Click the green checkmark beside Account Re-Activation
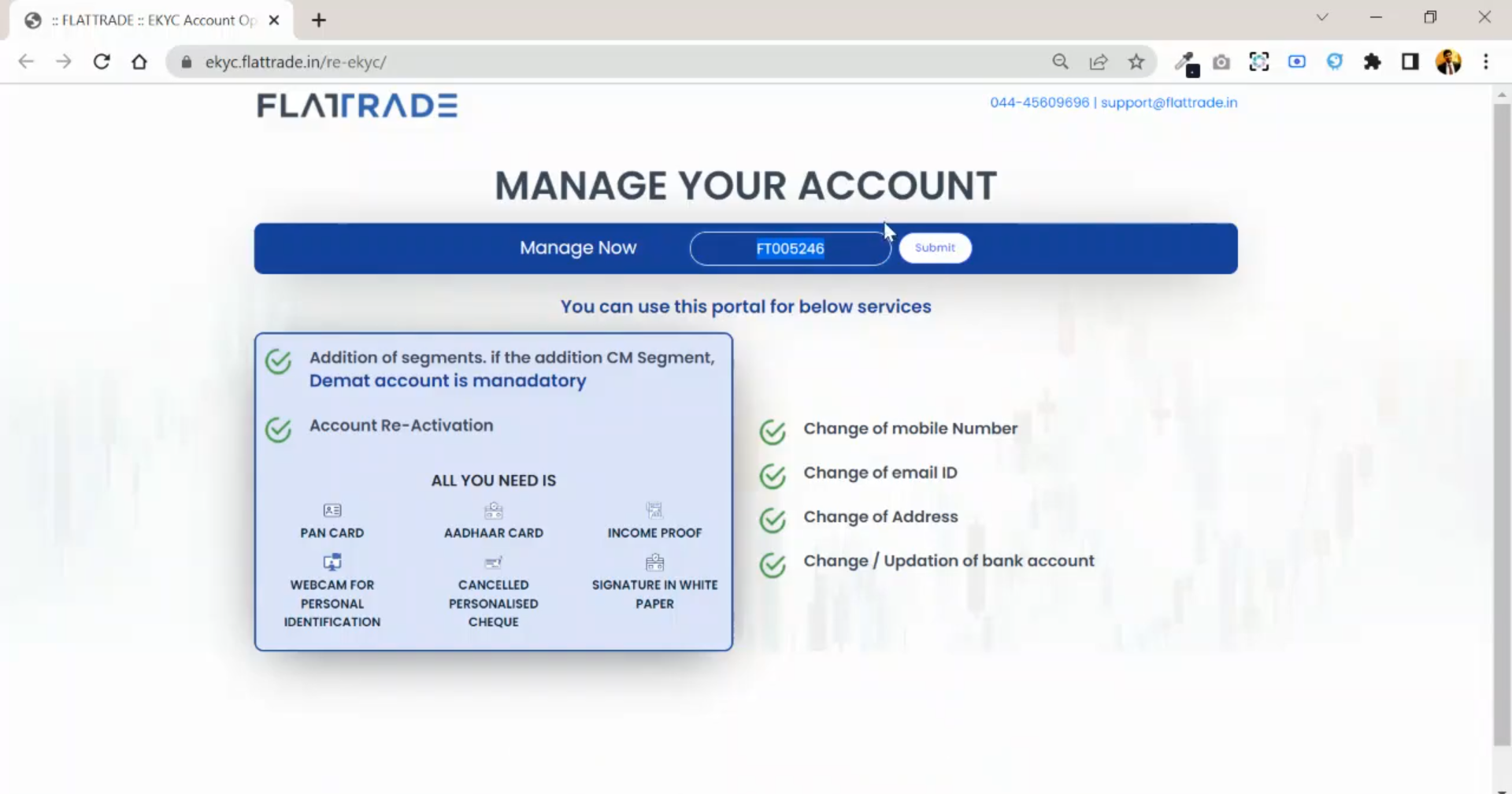This screenshot has width=1512, height=794. click(278, 429)
